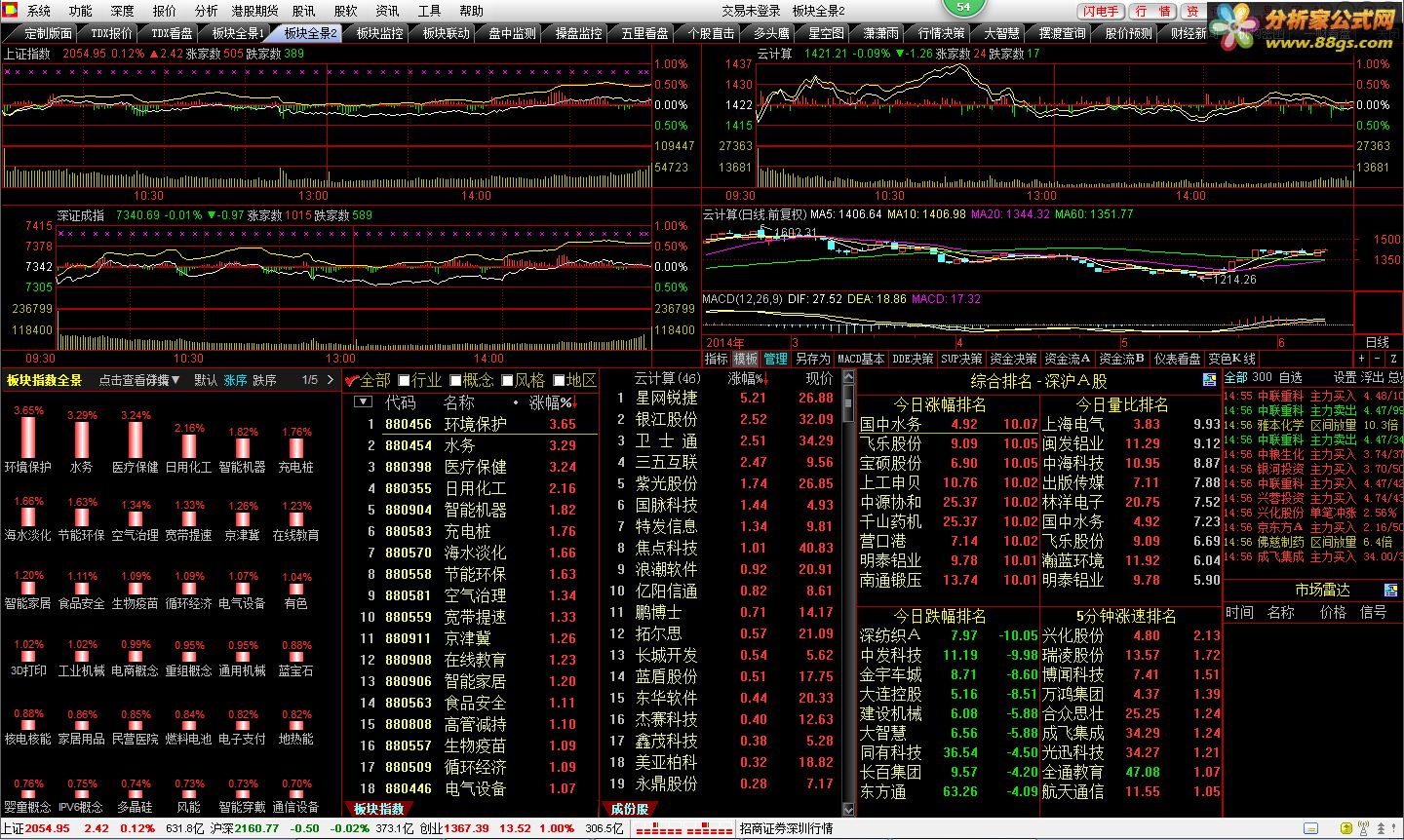Click the 京津冀 sector bar
1404x840 pixels.
pyautogui.click(x=243, y=519)
